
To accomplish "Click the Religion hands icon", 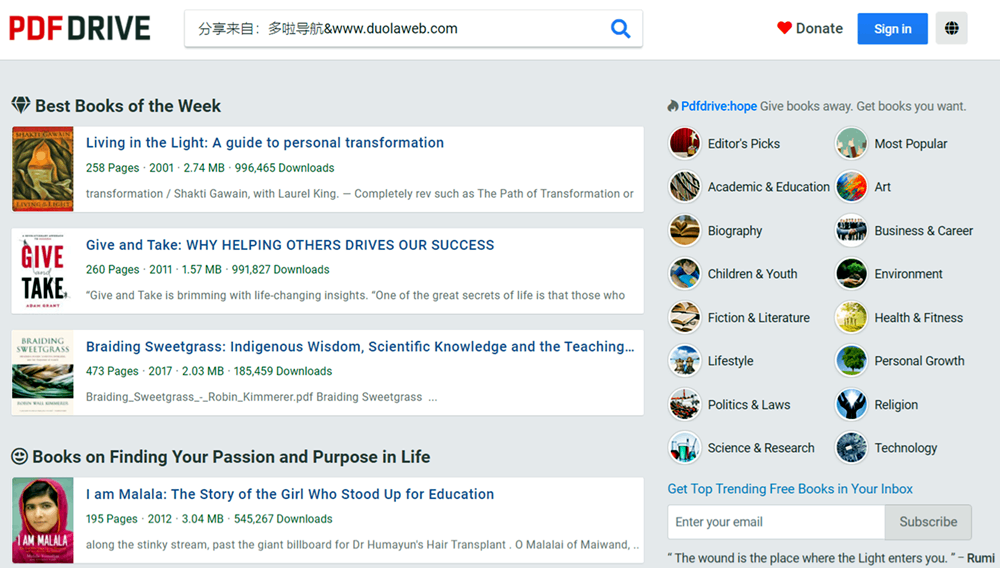I will (851, 404).
